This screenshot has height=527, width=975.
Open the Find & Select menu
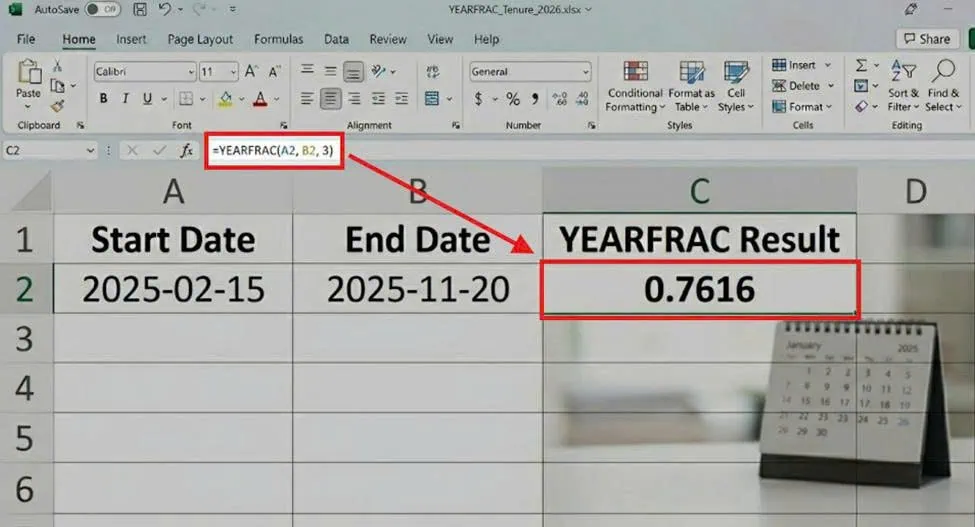point(943,87)
